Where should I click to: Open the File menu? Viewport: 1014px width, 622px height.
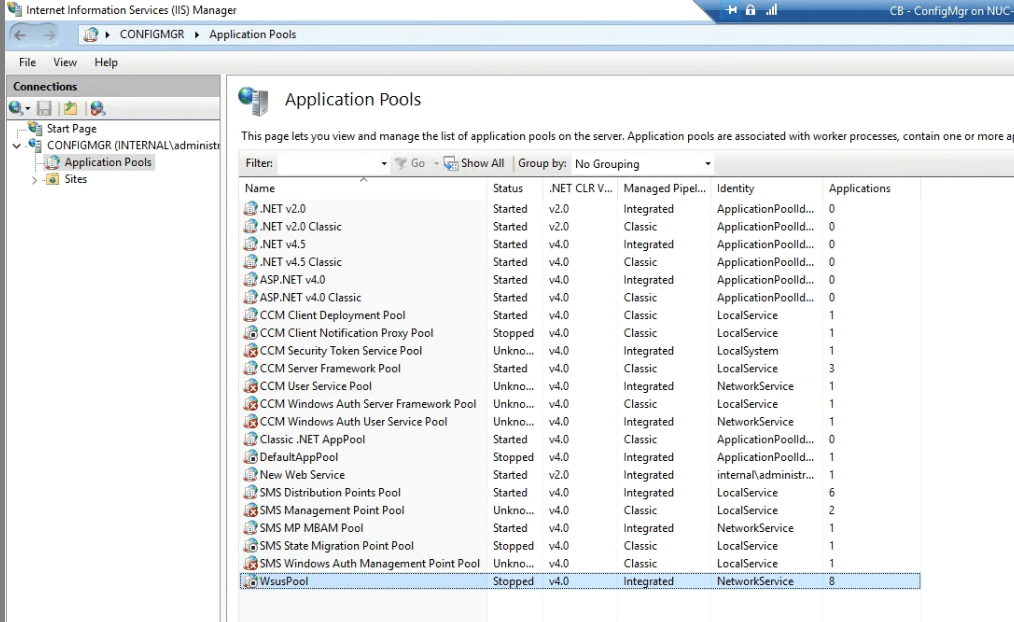coord(27,62)
